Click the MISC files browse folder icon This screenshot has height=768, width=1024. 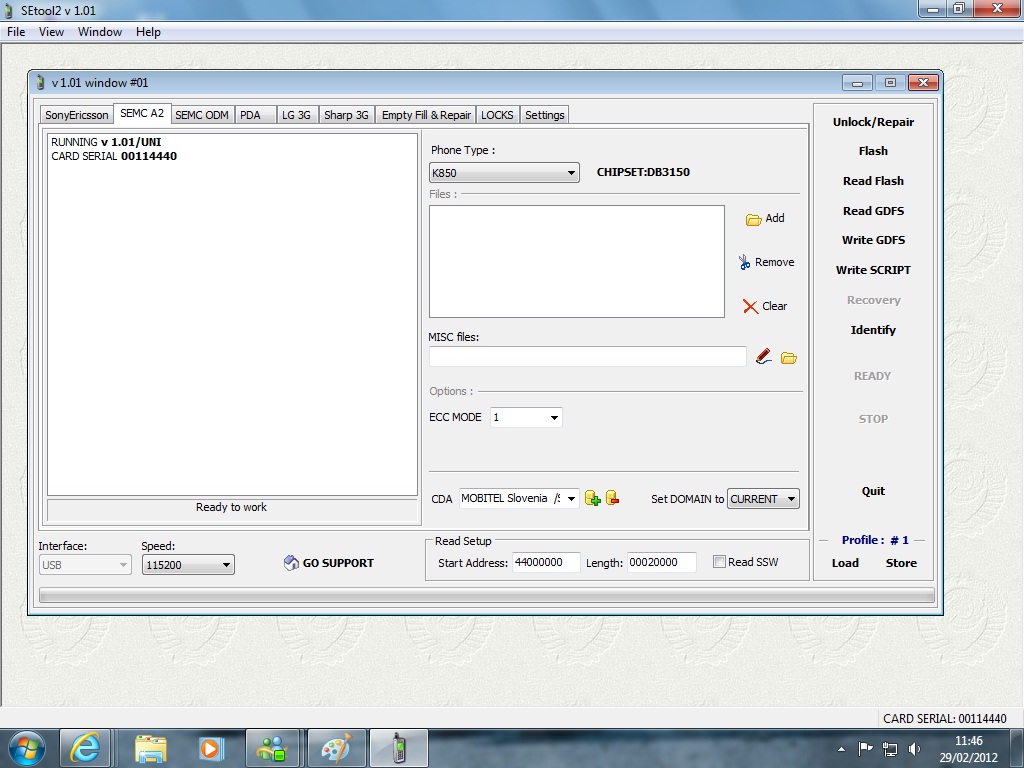pyautogui.click(x=789, y=358)
